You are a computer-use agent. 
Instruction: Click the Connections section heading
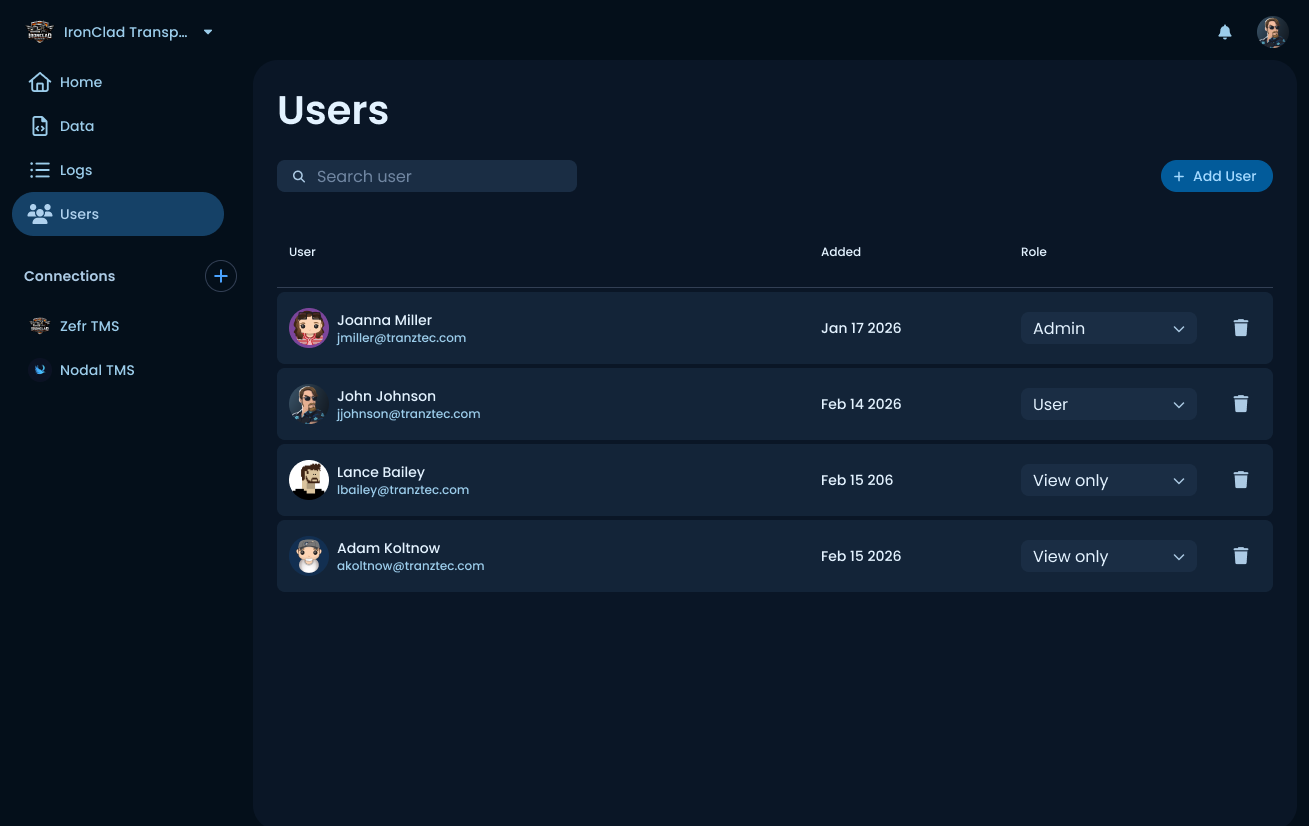click(70, 276)
